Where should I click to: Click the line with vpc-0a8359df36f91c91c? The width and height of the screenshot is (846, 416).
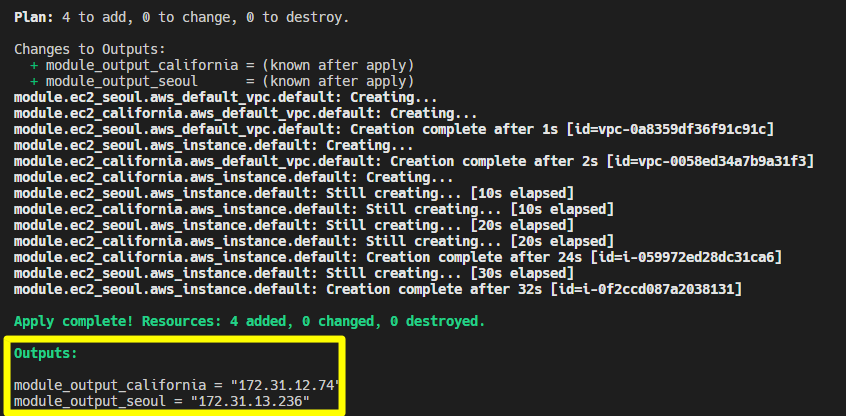pyautogui.click(x=394, y=129)
